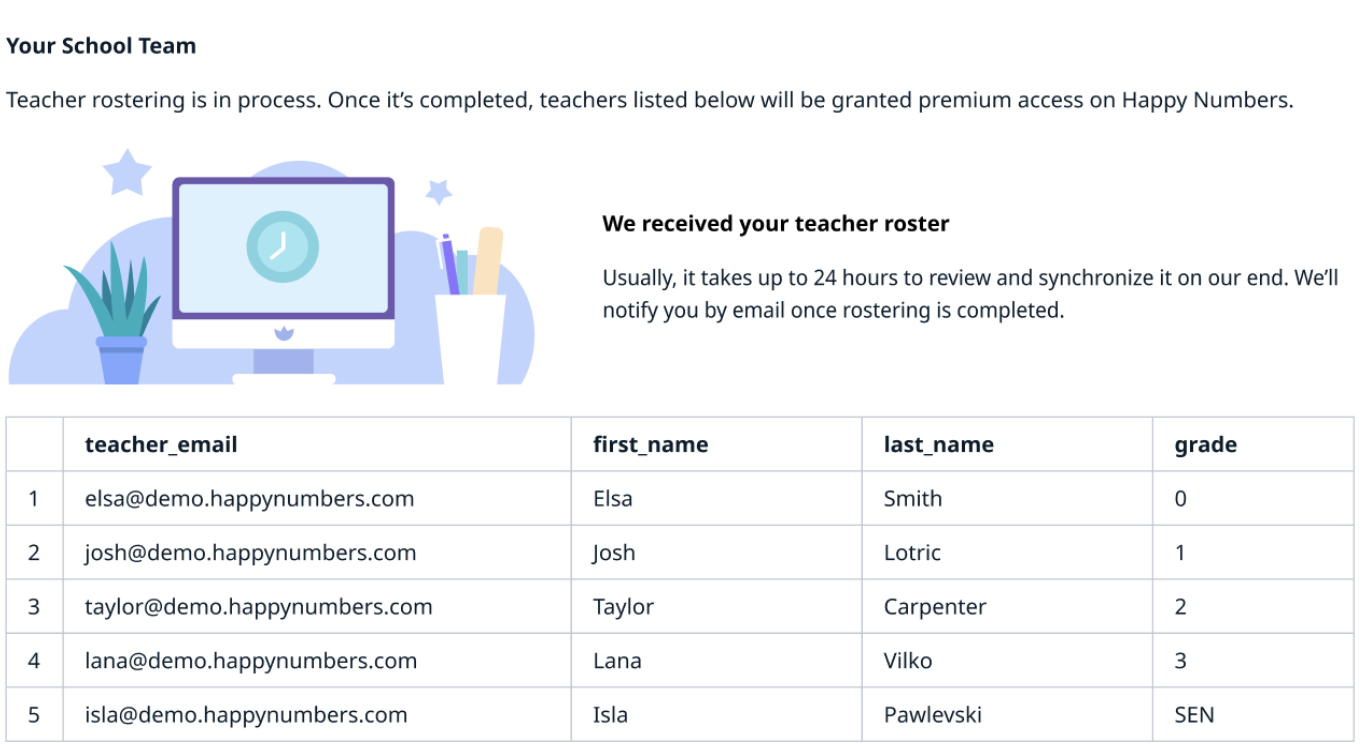Select the first_name column header
1362x744 pixels.
[650, 445]
